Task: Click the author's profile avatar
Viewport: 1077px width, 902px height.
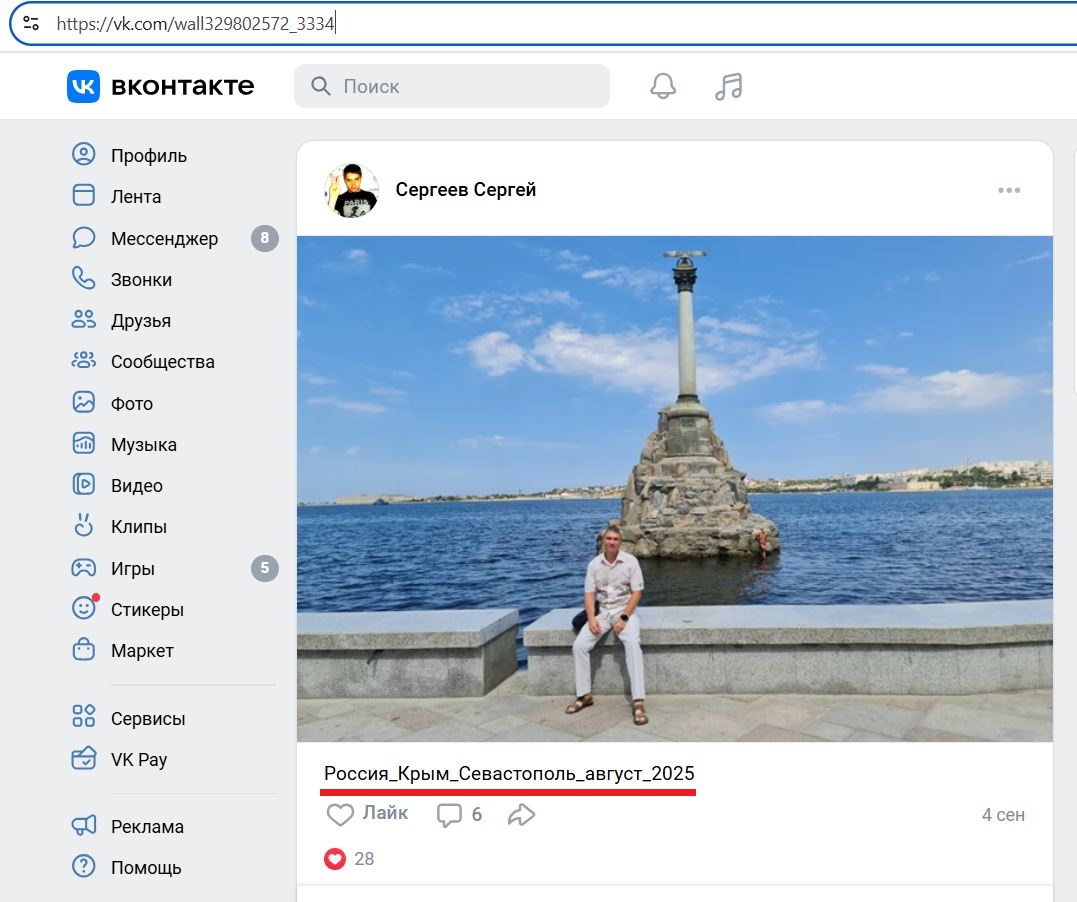Action: click(352, 190)
